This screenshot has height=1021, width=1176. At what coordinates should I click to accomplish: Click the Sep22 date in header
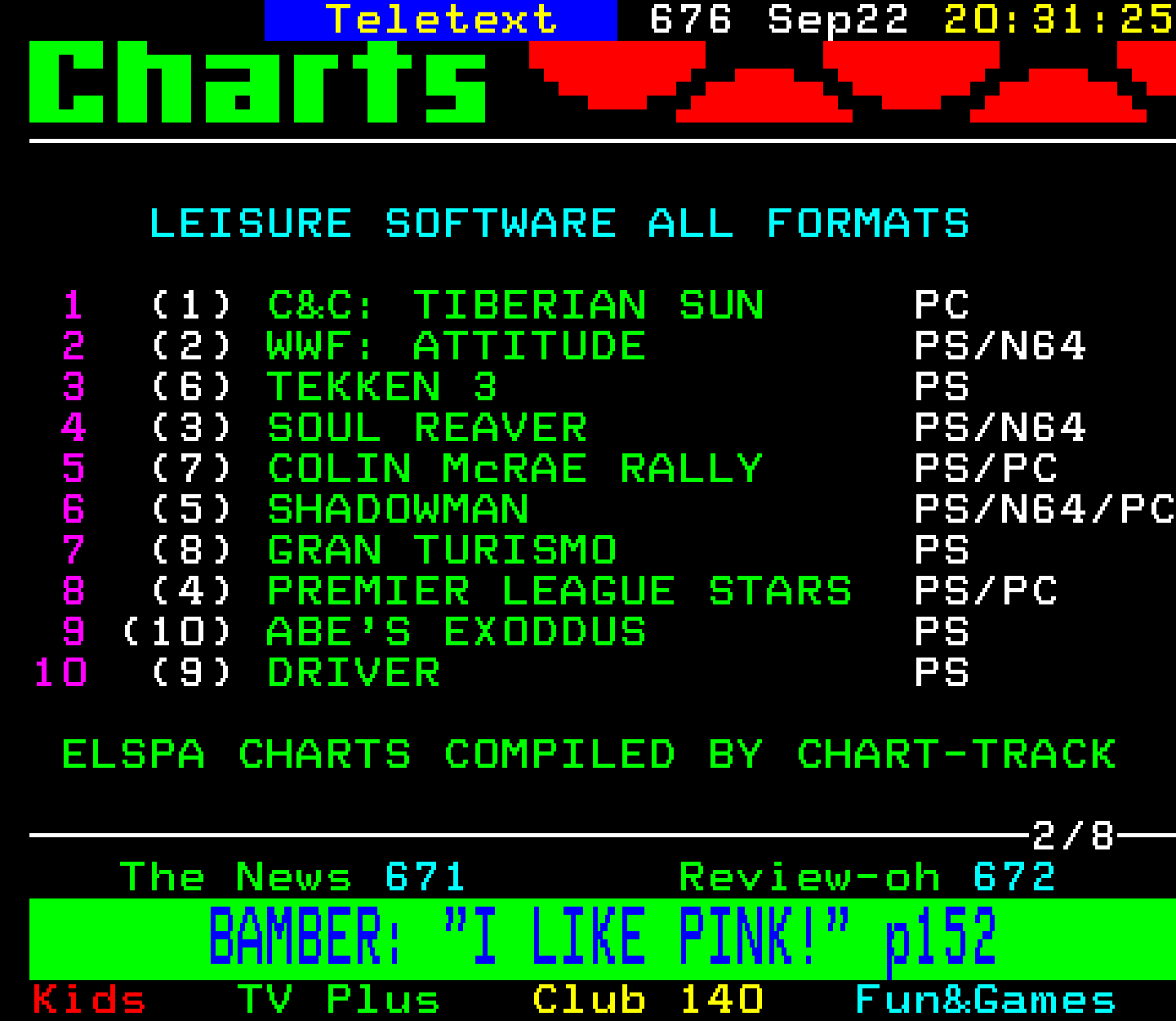coord(838,20)
